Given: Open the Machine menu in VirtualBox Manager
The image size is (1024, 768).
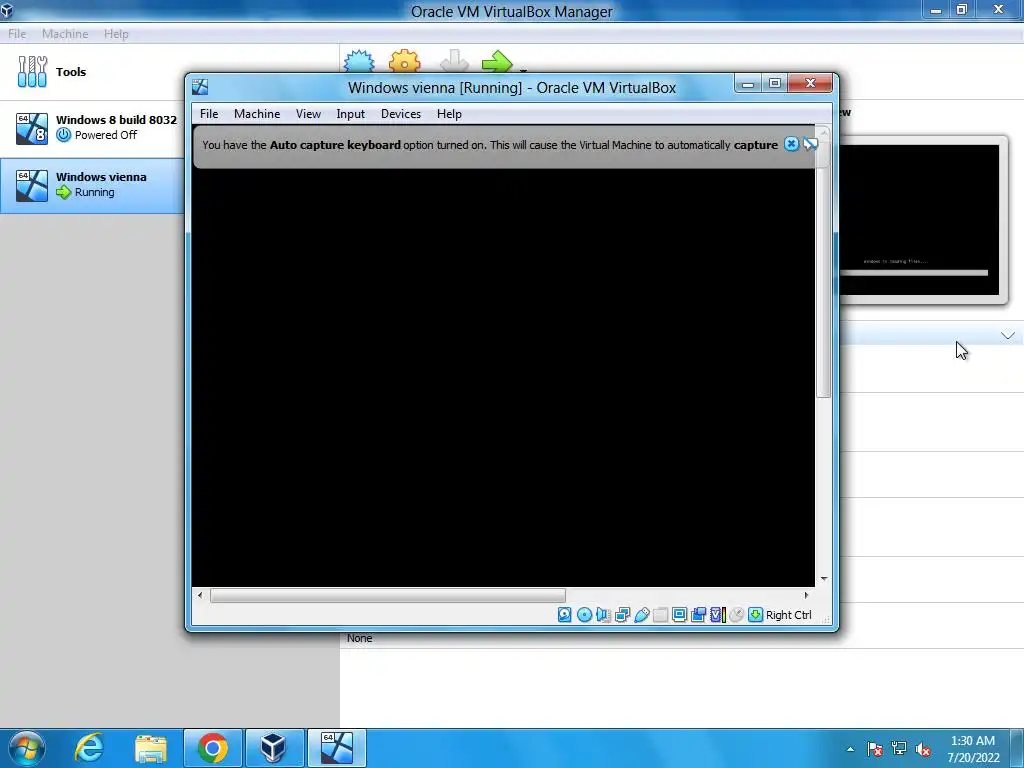Looking at the screenshot, I should pyautogui.click(x=65, y=34).
